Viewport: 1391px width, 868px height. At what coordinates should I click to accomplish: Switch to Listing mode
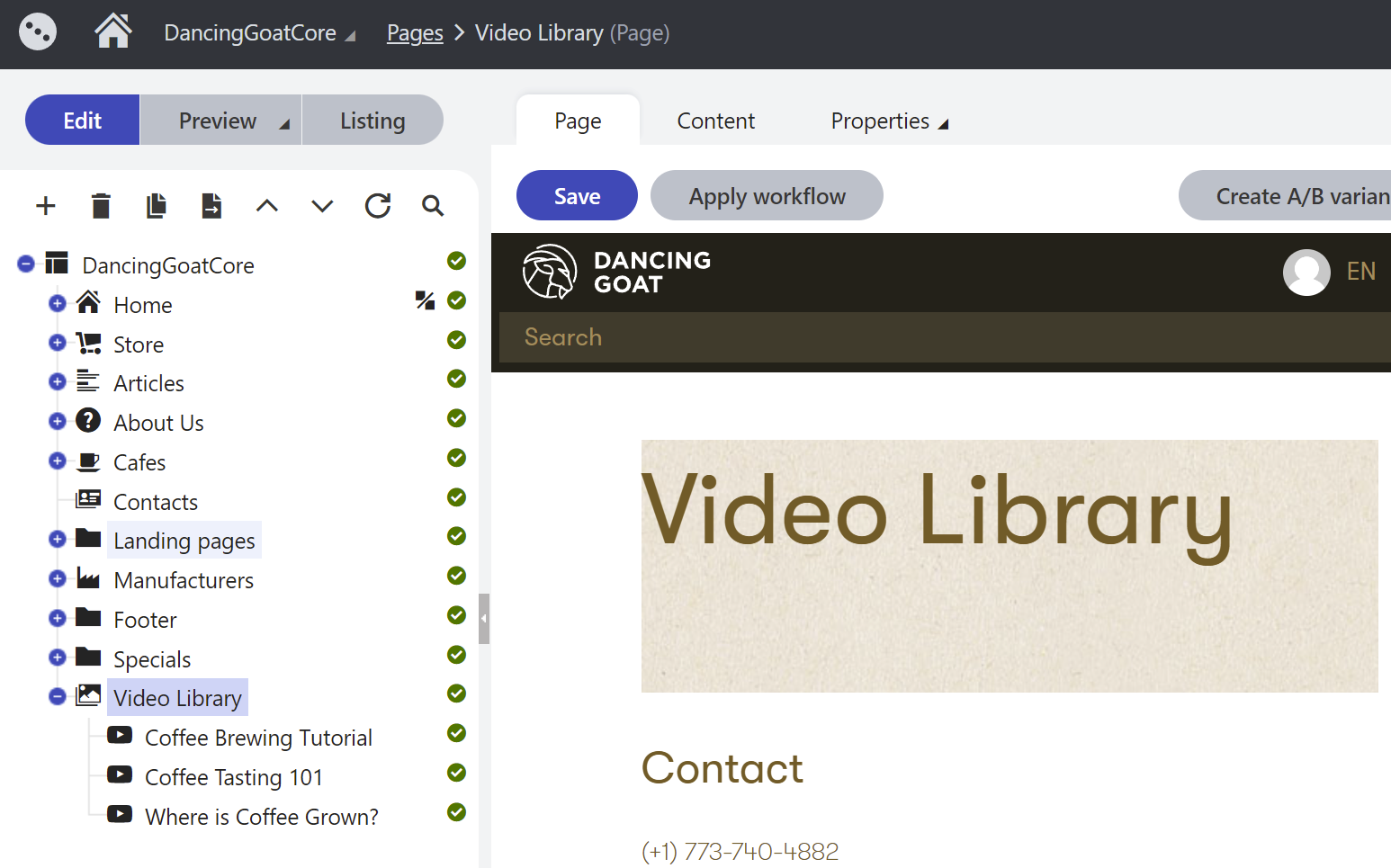coord(372,120)
